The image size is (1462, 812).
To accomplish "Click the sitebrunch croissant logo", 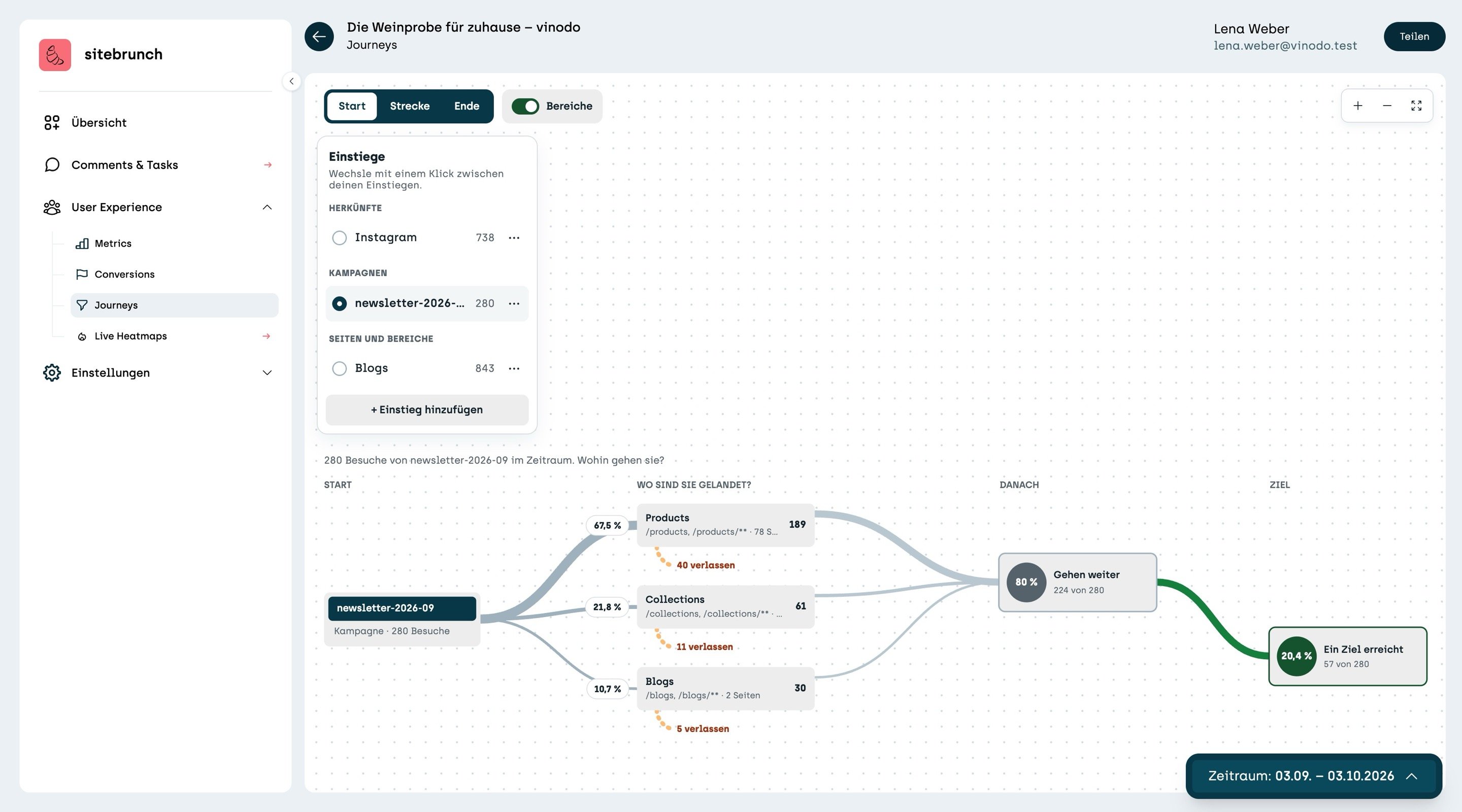I will click(x=55, y=54).
